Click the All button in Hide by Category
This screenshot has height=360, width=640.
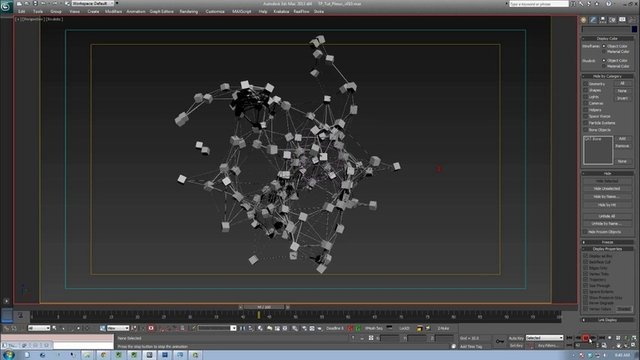click(x=622, y=83)
